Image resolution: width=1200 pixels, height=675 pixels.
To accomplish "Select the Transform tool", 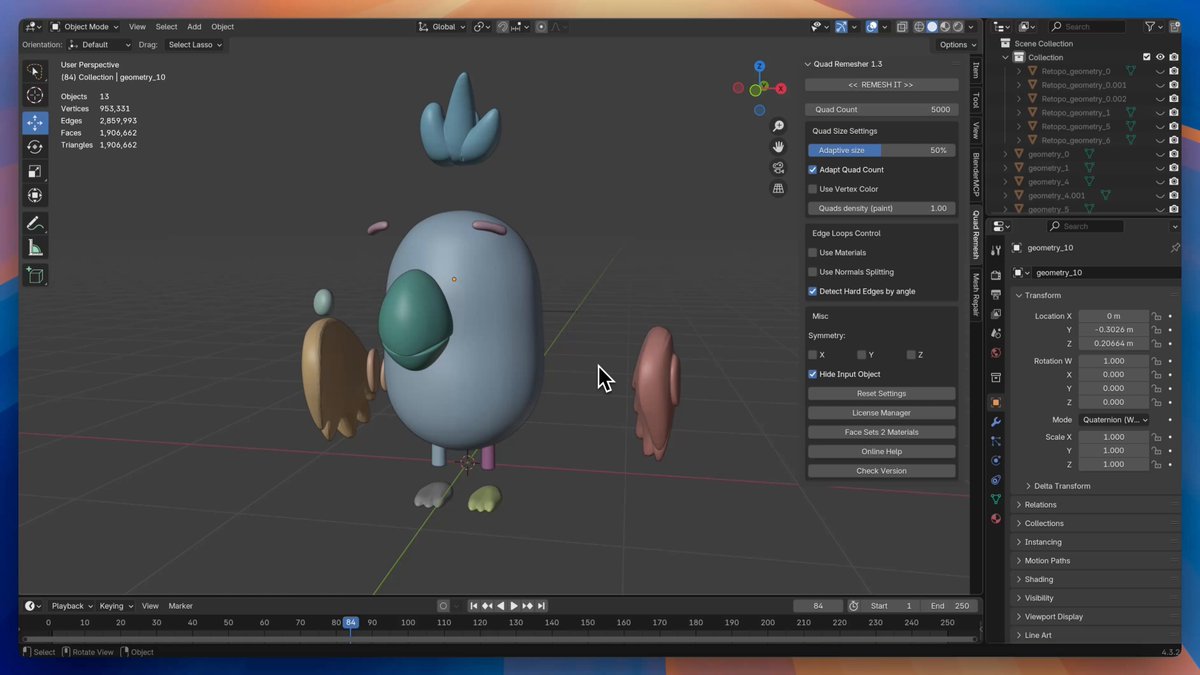I will point(35,196).
